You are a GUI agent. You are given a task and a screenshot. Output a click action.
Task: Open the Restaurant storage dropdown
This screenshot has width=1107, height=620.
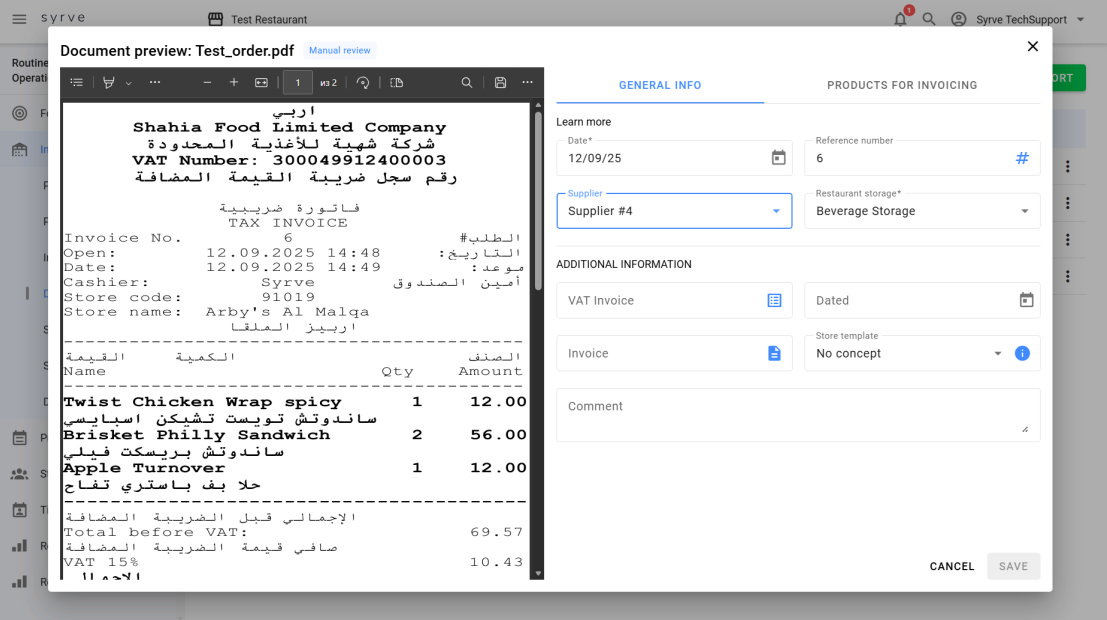[x=922, y=211]
